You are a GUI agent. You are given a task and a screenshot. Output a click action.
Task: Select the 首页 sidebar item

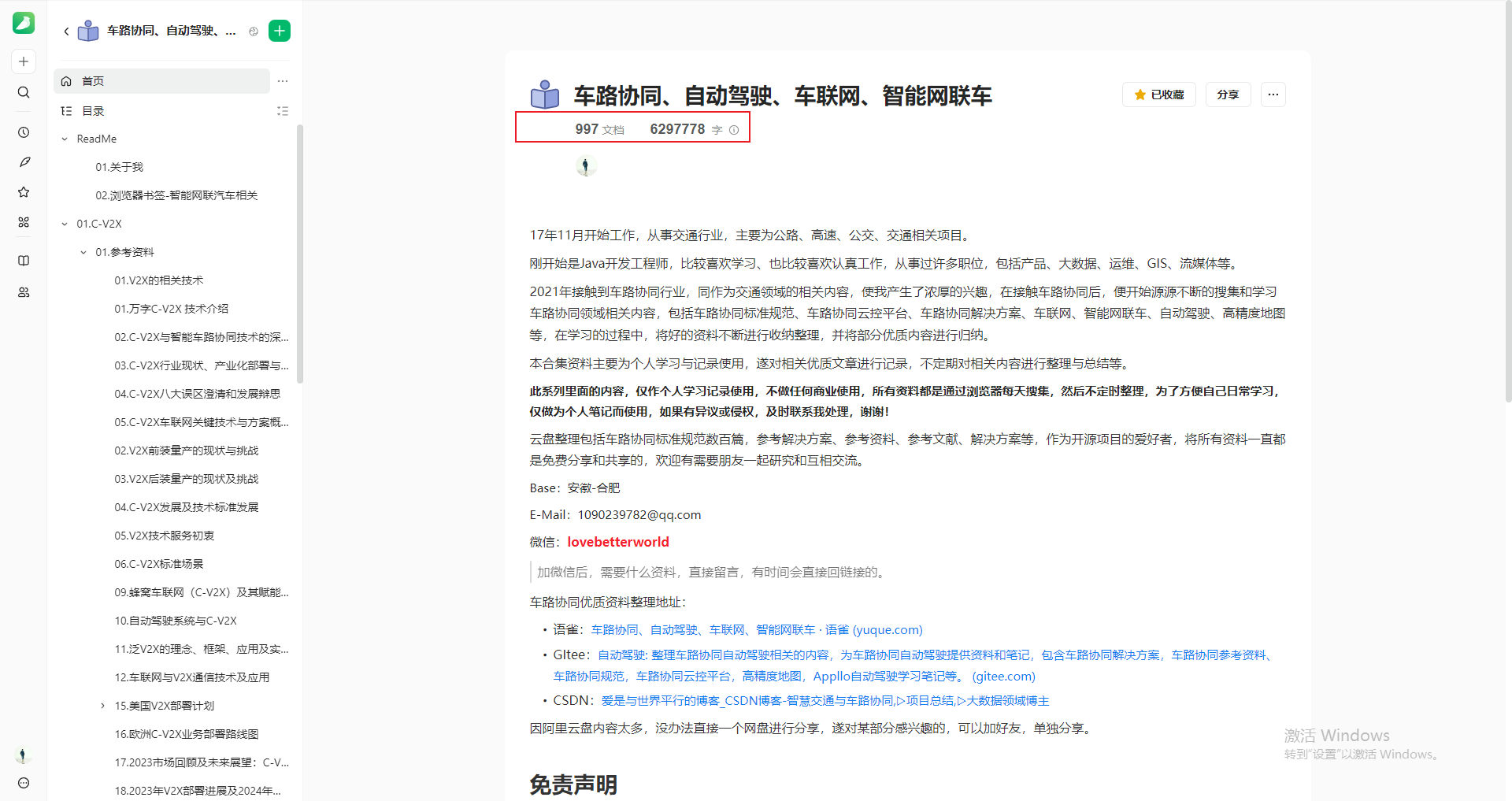[x=161, y=81]
